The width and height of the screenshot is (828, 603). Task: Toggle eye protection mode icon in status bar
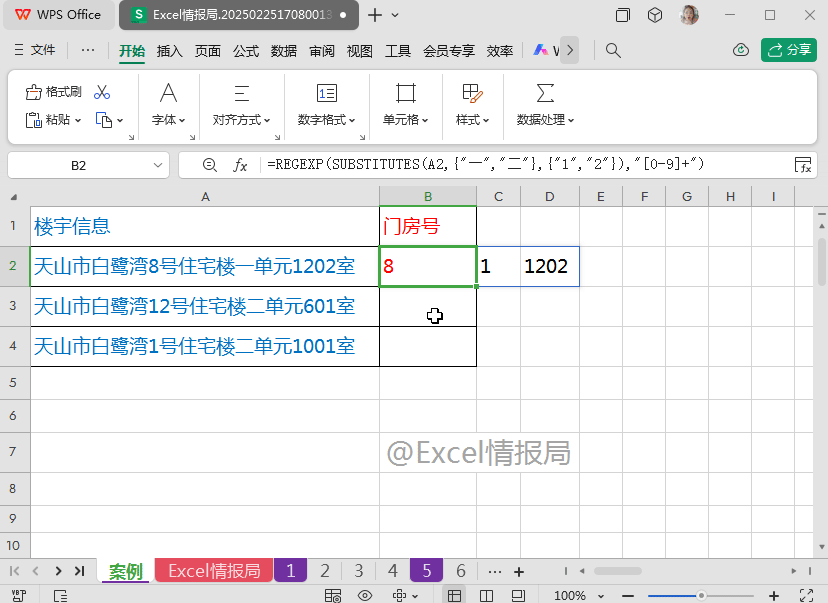[365, 596]
